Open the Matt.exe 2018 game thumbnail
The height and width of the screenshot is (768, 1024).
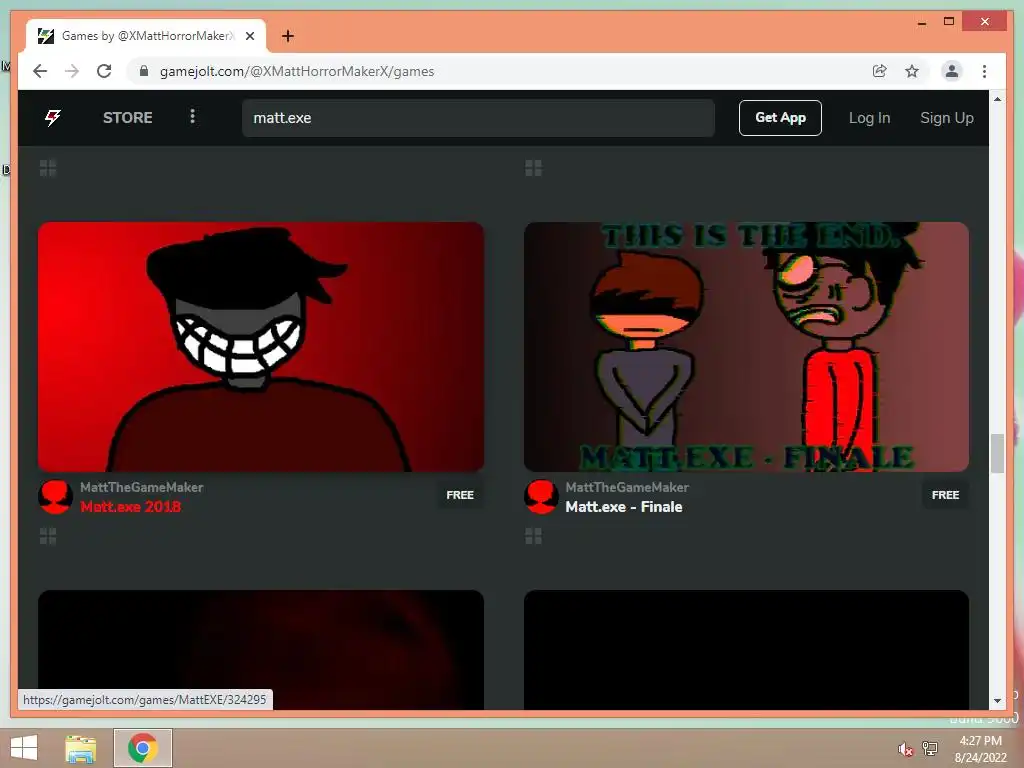point(261,347)
